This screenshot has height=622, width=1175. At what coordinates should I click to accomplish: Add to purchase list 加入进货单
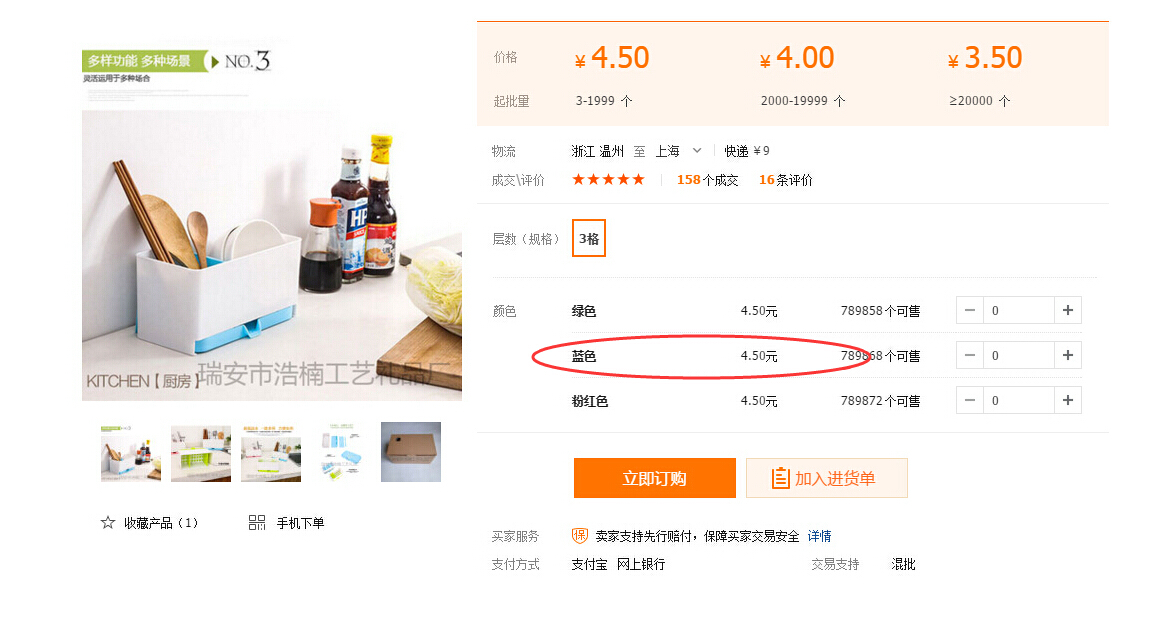point(826,478)
